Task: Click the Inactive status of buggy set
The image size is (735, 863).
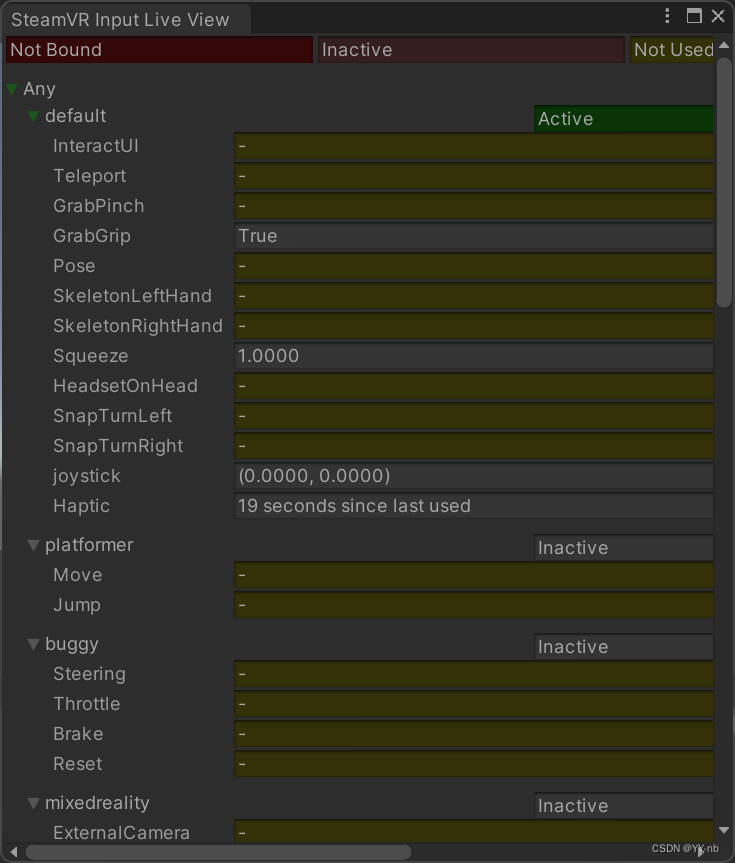Action: [x=623, y=647]
